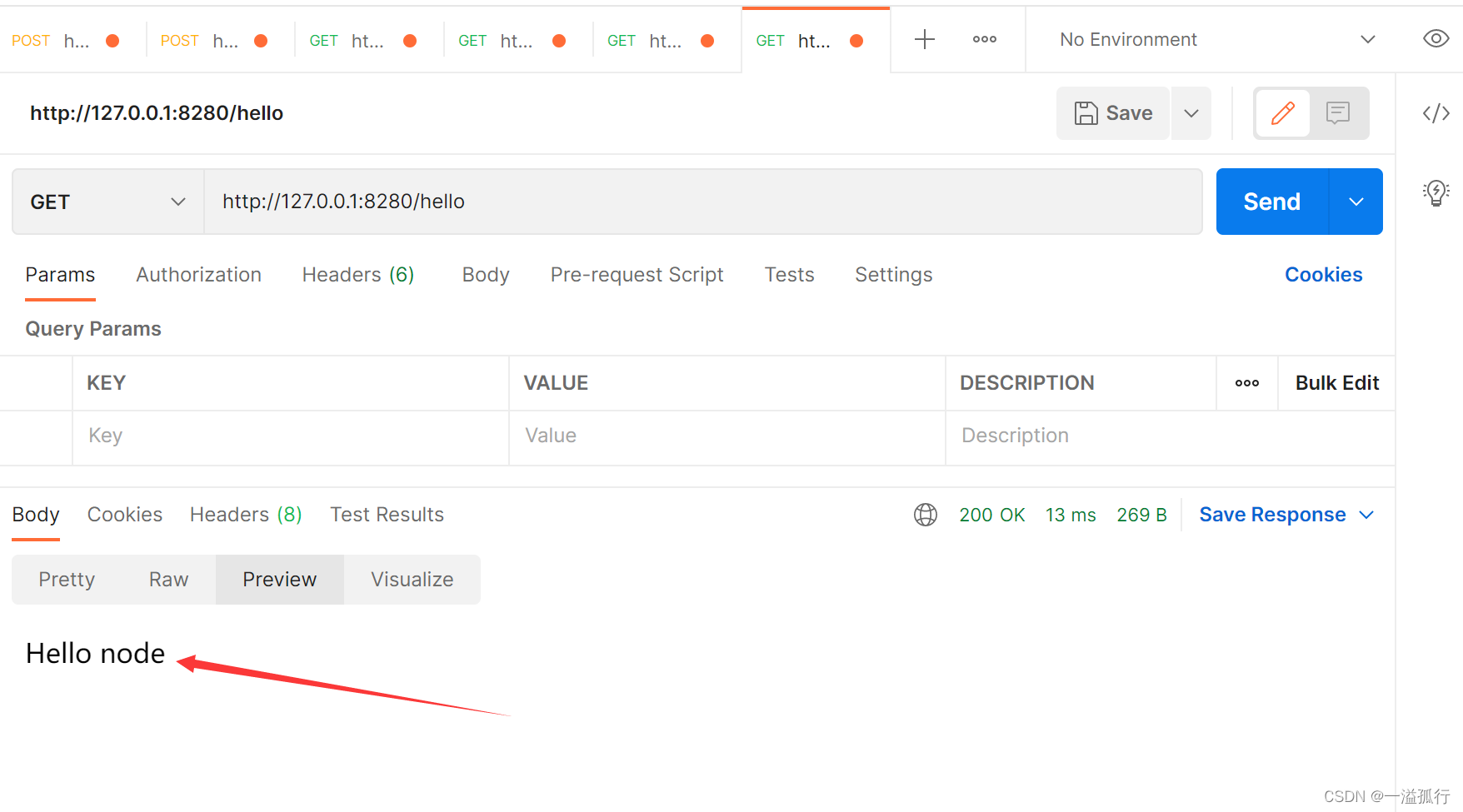1463x812 pixels.
Task: Switch response view to Visualize
Action: (x=412, y=580)
